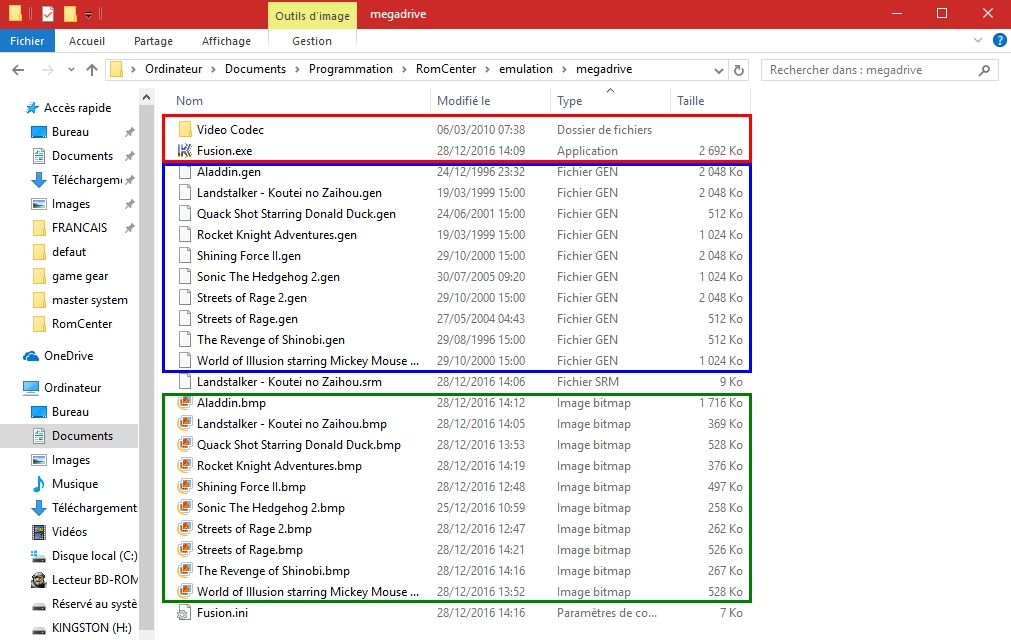Navigate to emulation in the address path
This screenshot has width=1011, height=640.
(525, 69)
